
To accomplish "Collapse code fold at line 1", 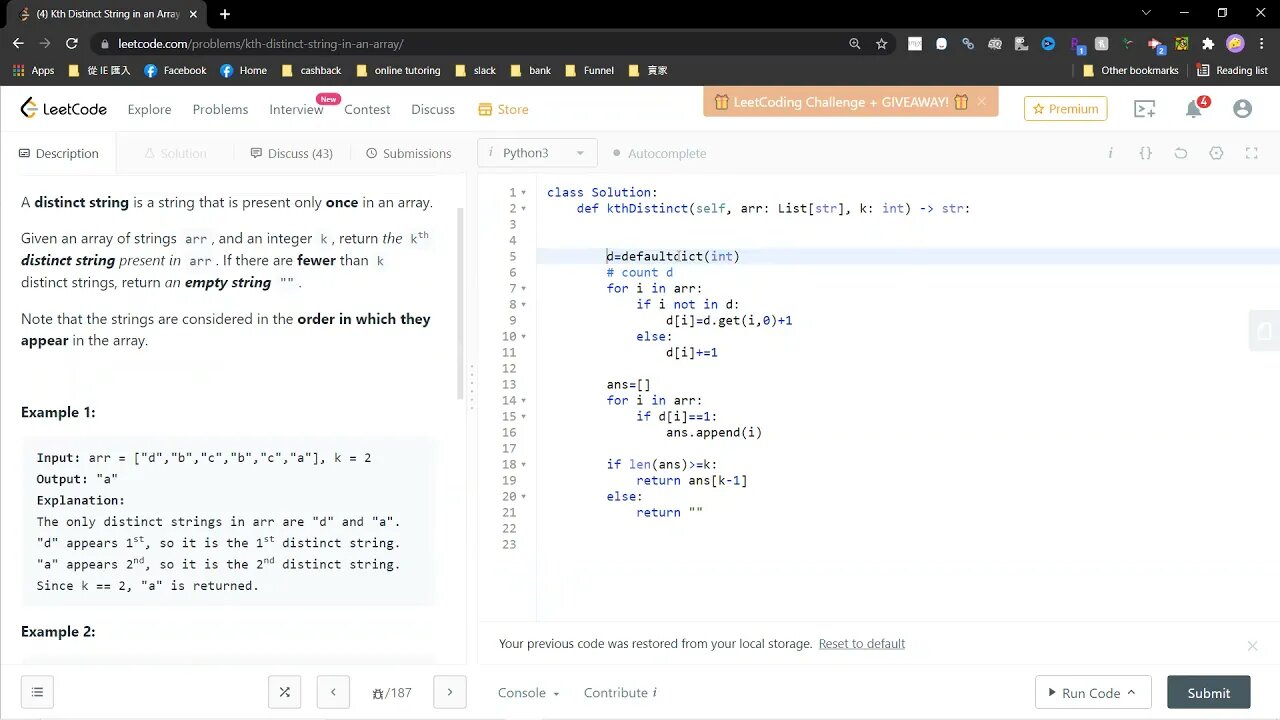I will tap(523, 192).
